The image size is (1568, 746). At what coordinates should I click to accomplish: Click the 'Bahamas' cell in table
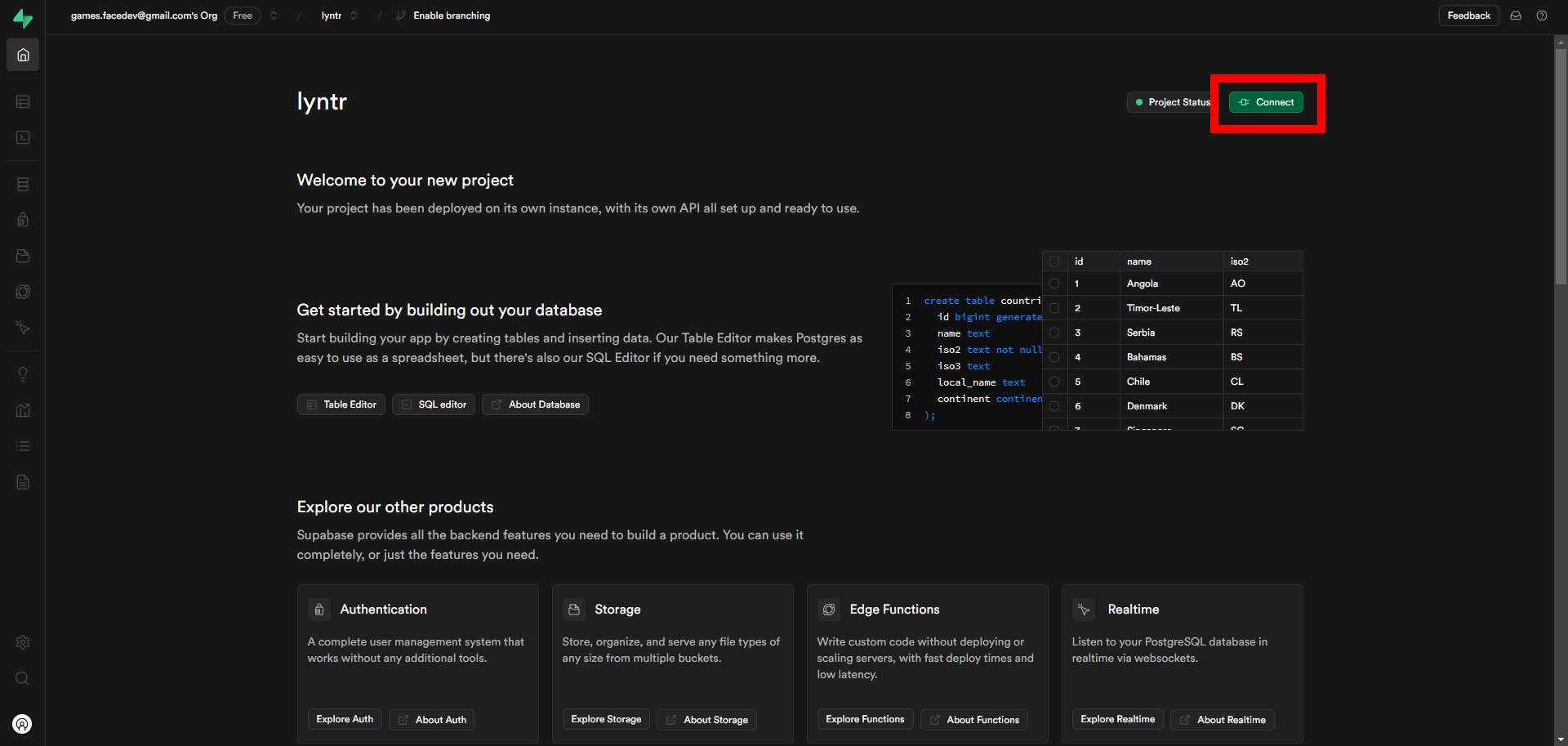click(x=1171, y=357)
